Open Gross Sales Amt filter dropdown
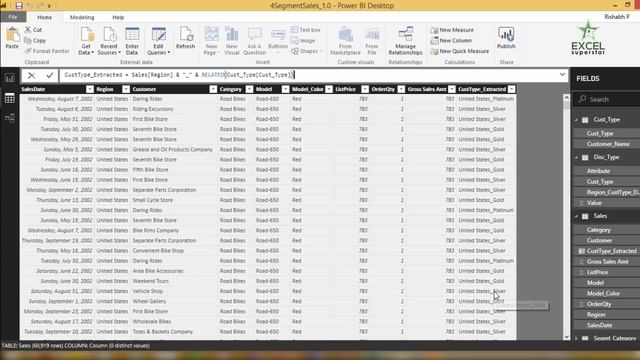This screenshot has height=360, width=640. click(x=451, y=89)
